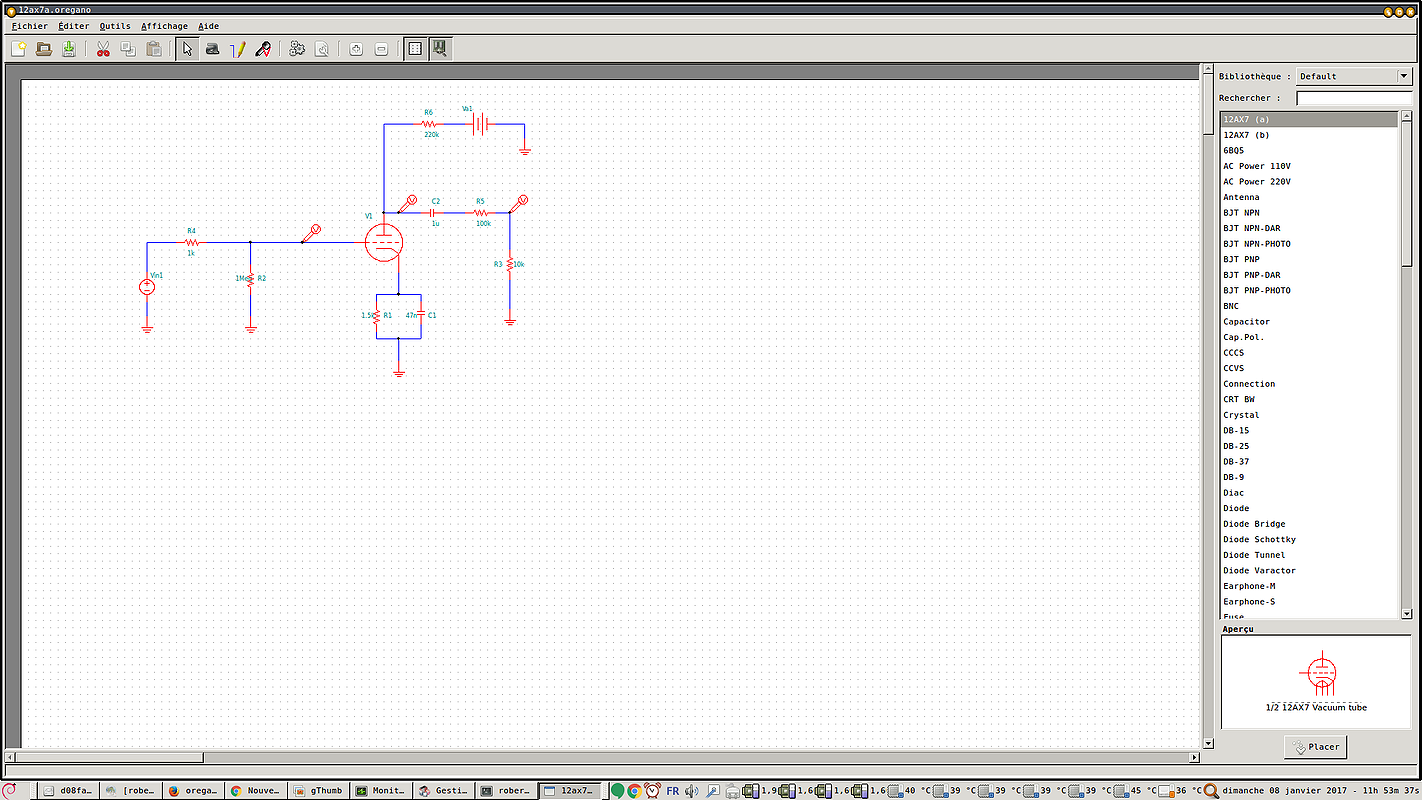Image resolution: width=1422 pixels, height=800 pixels.
Task: Open the Aide menu
Action: 208,26
